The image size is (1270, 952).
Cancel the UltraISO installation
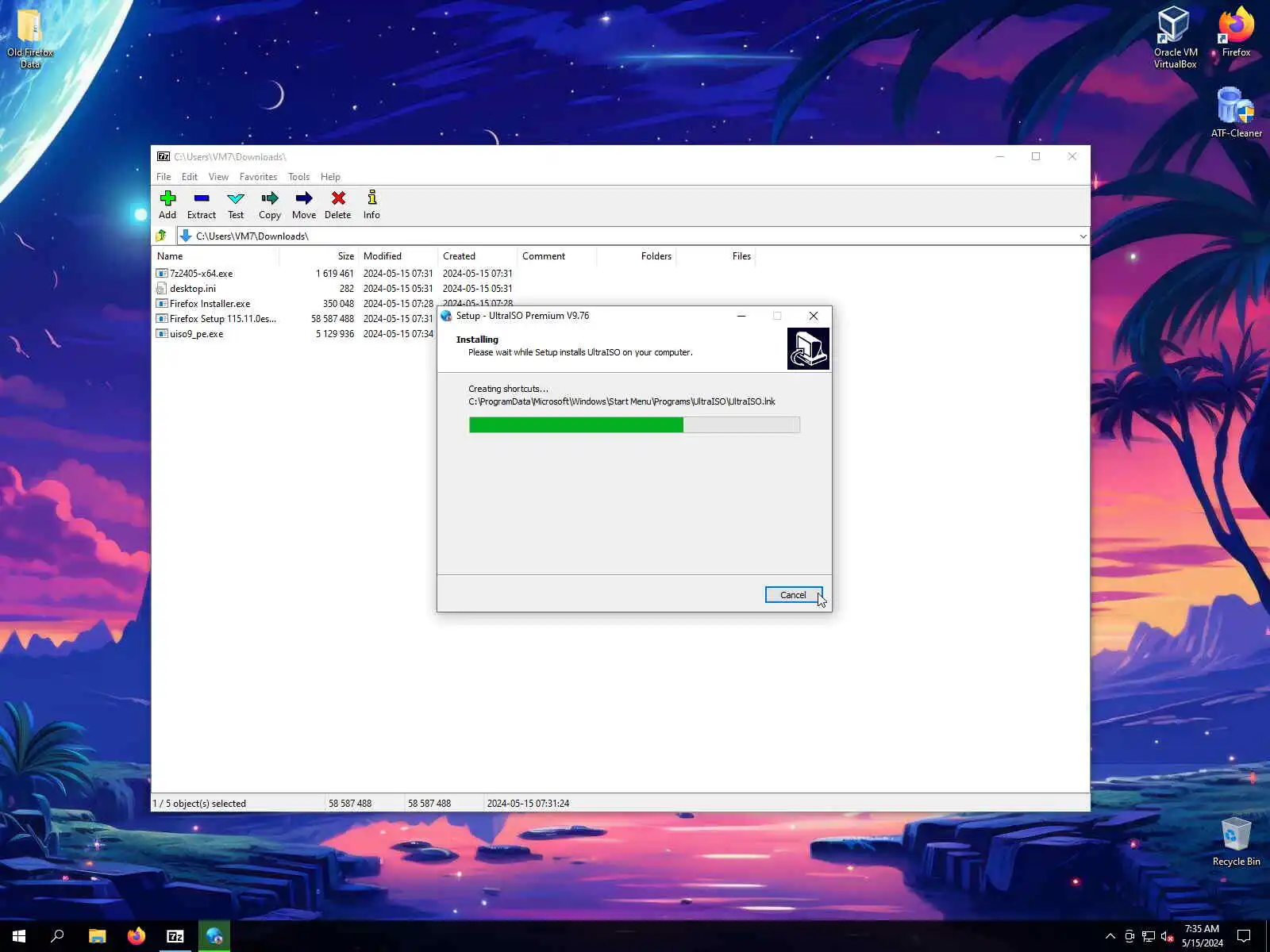[793, 595]
